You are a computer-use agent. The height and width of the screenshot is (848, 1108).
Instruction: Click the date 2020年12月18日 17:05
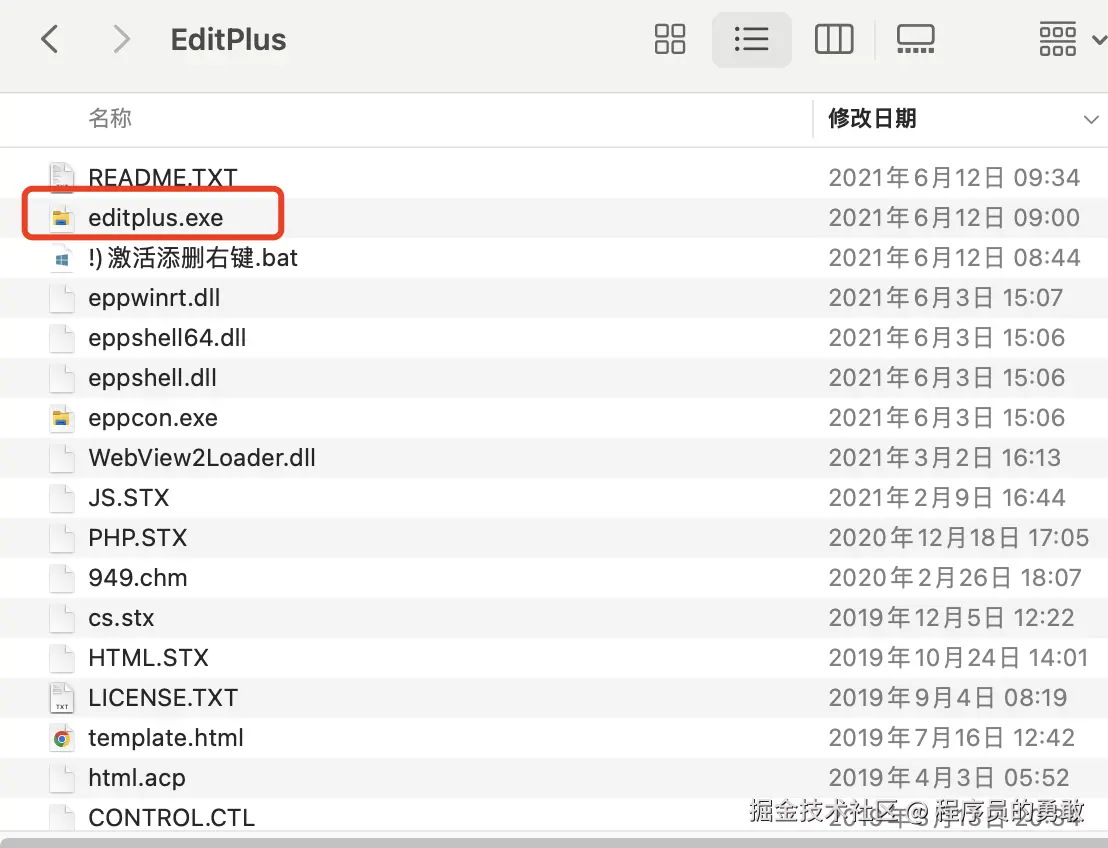959,538
